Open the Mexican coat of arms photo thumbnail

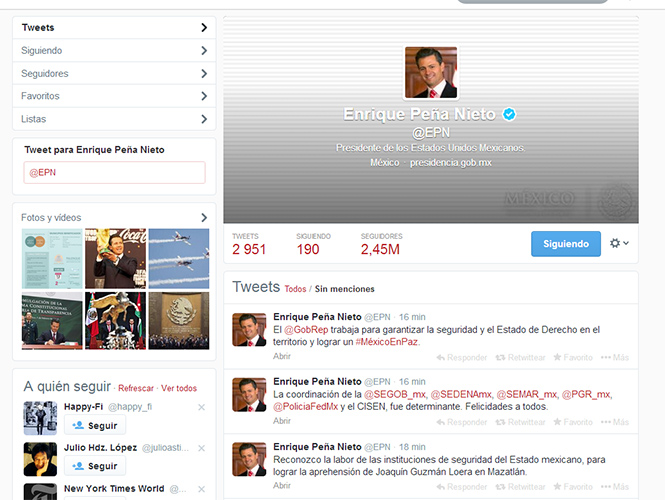pos(179,321)
